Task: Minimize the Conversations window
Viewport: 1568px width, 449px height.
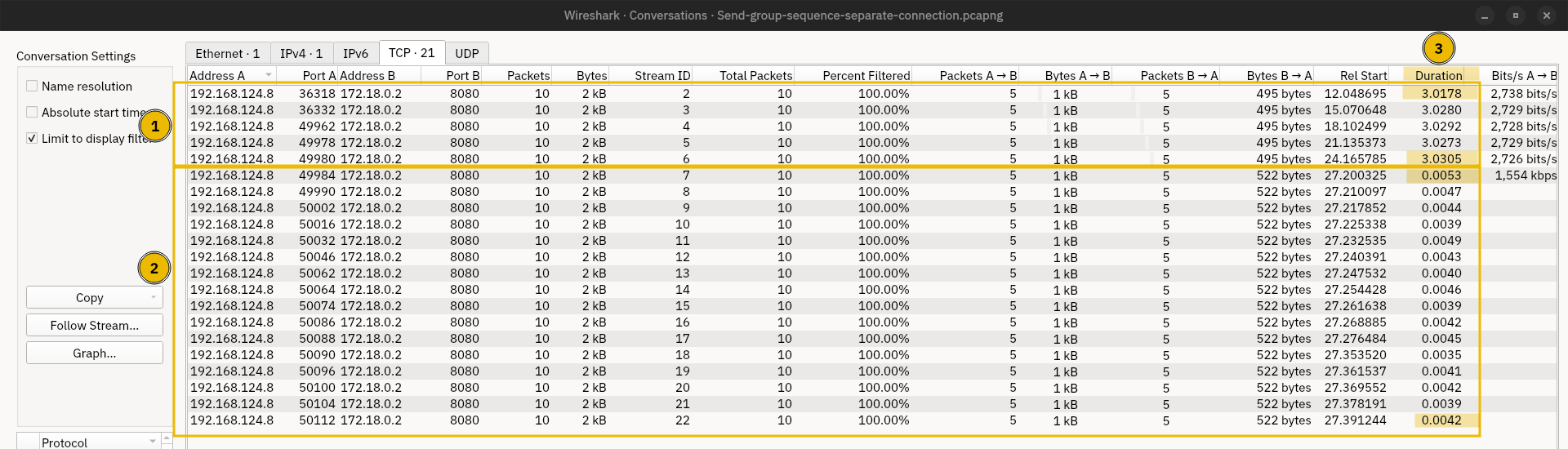Action: 1485,15
